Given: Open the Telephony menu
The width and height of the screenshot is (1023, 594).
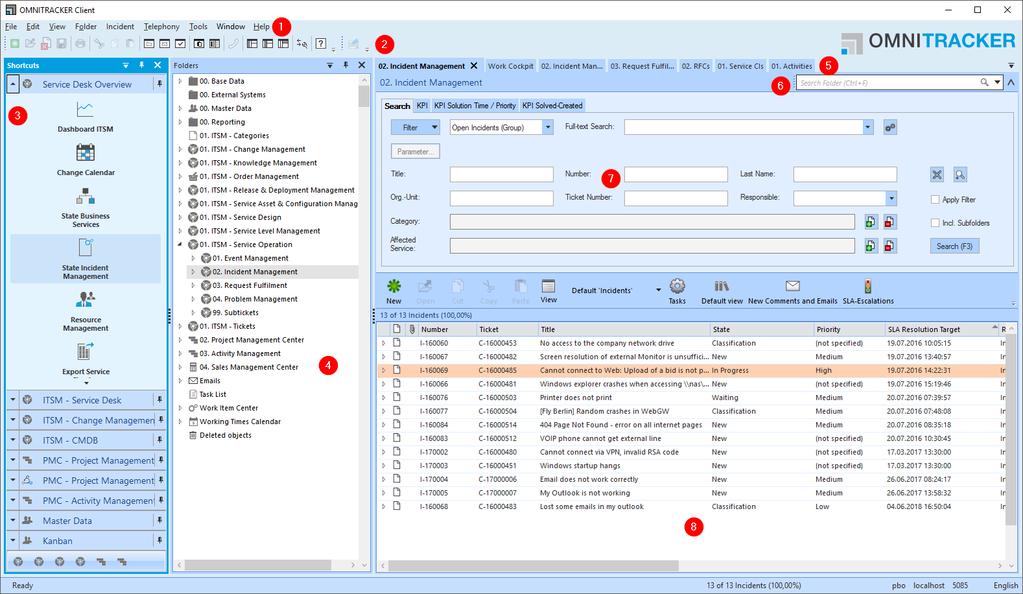Looking at the screenshot, I should click(161, 27).
